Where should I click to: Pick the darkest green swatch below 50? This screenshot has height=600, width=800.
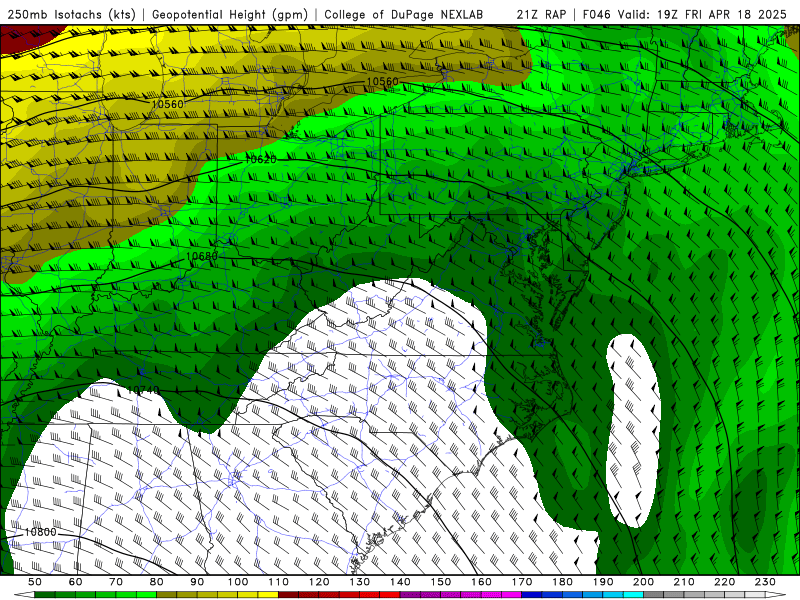click(x=45, y=595)
